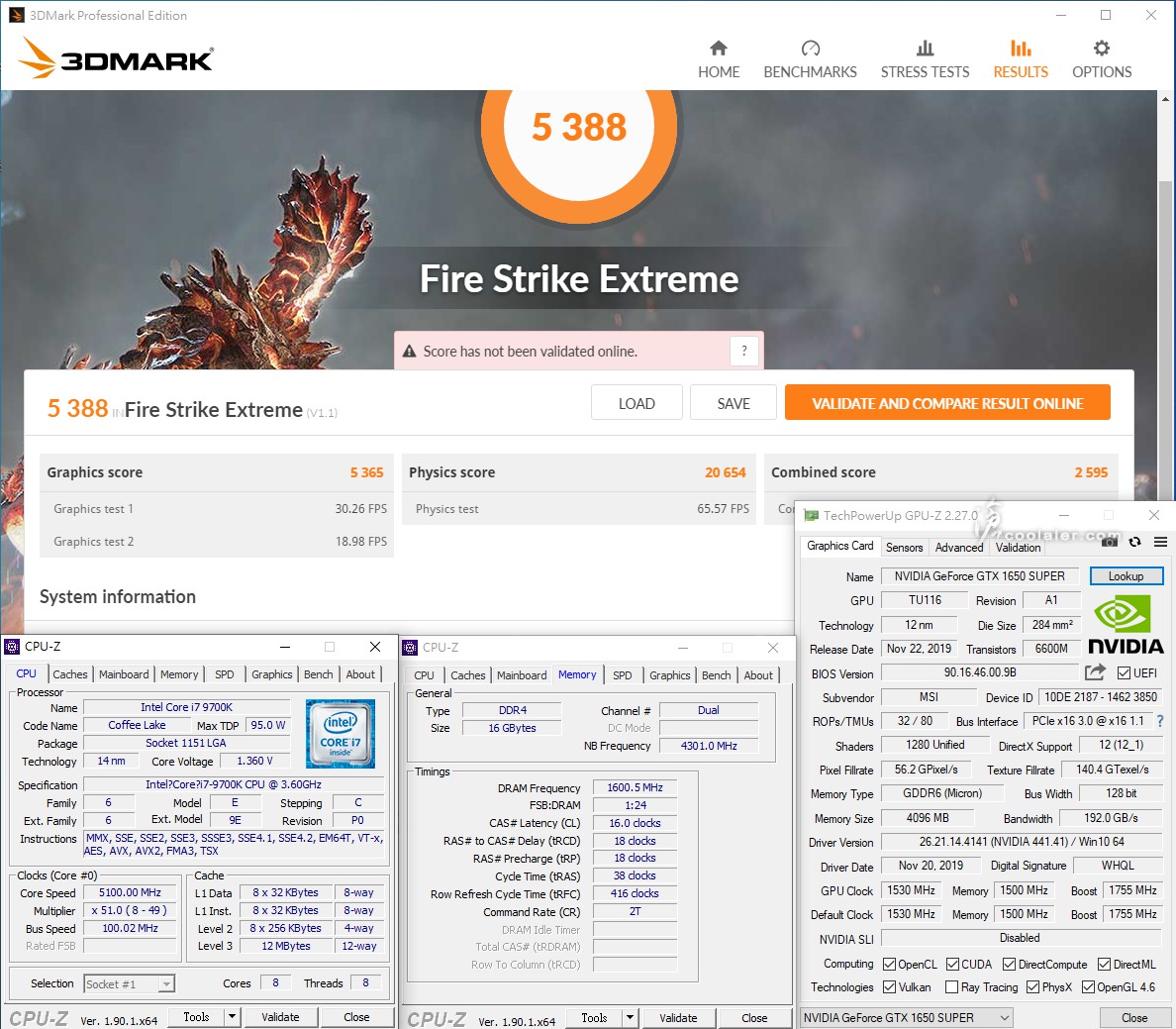This screenshot has width=1176, height=1029.
Task: Click the Graphics score value 5 365
Action: (366, 472)
